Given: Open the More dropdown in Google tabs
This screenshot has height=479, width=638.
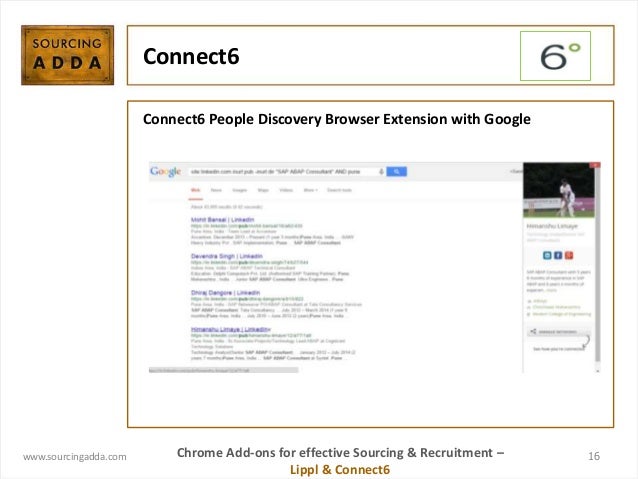Looking at the screenshot, I should click(x=310, y=190).
